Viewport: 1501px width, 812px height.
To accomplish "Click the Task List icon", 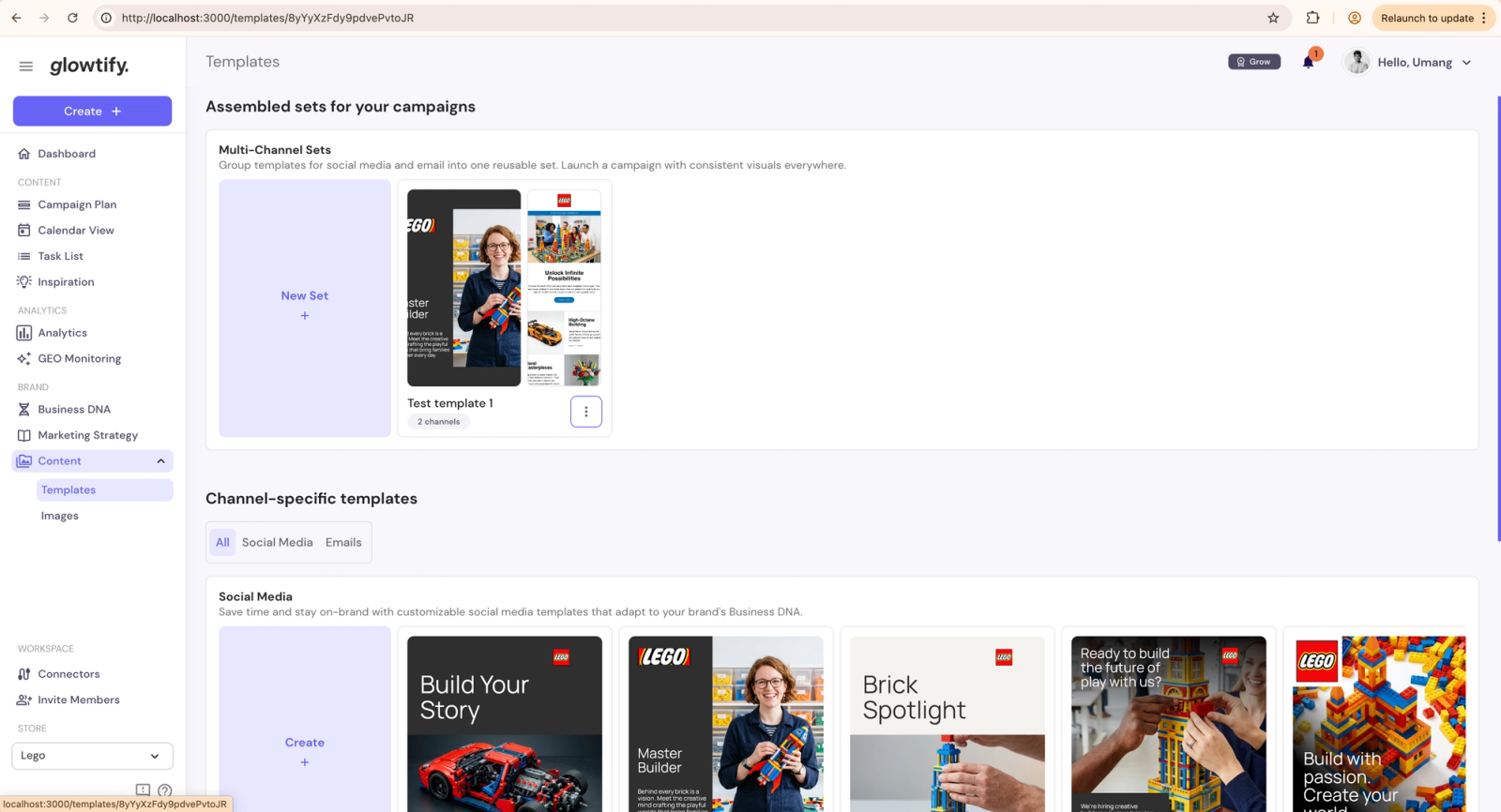I will click(24, 256).
